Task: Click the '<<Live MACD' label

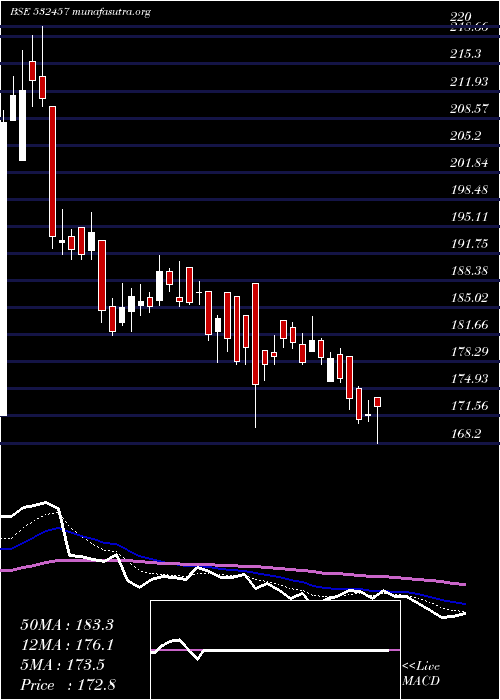Action: (x=421, y=674)
